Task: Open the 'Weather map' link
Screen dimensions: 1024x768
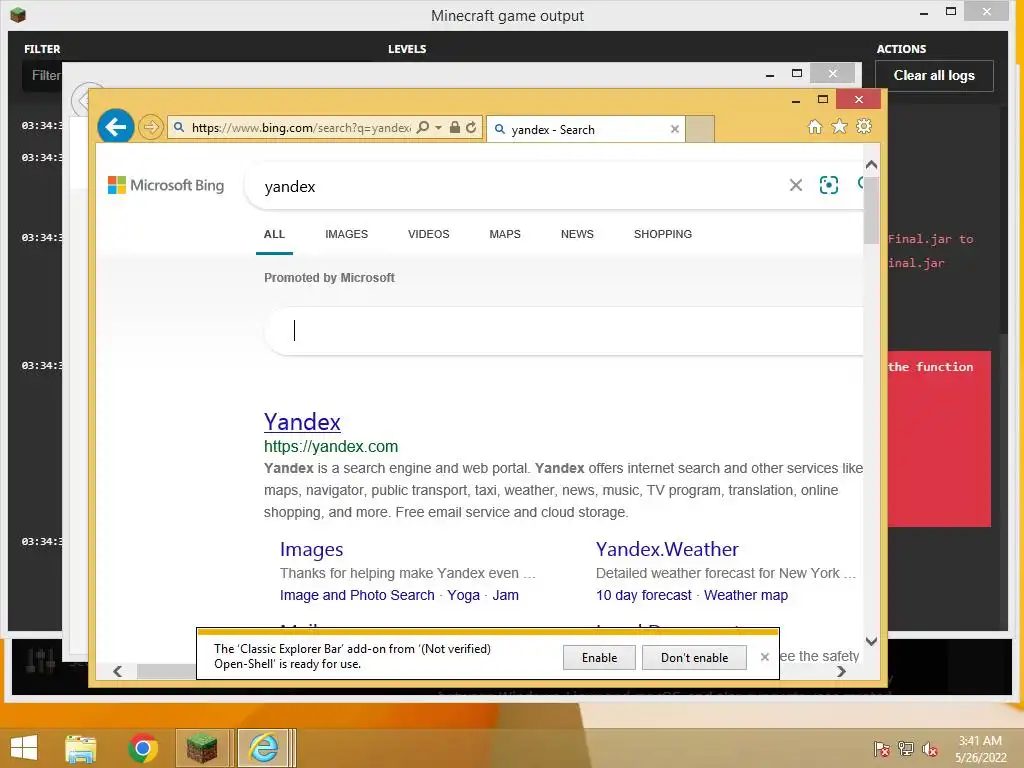Action: (x=746, y=596)
